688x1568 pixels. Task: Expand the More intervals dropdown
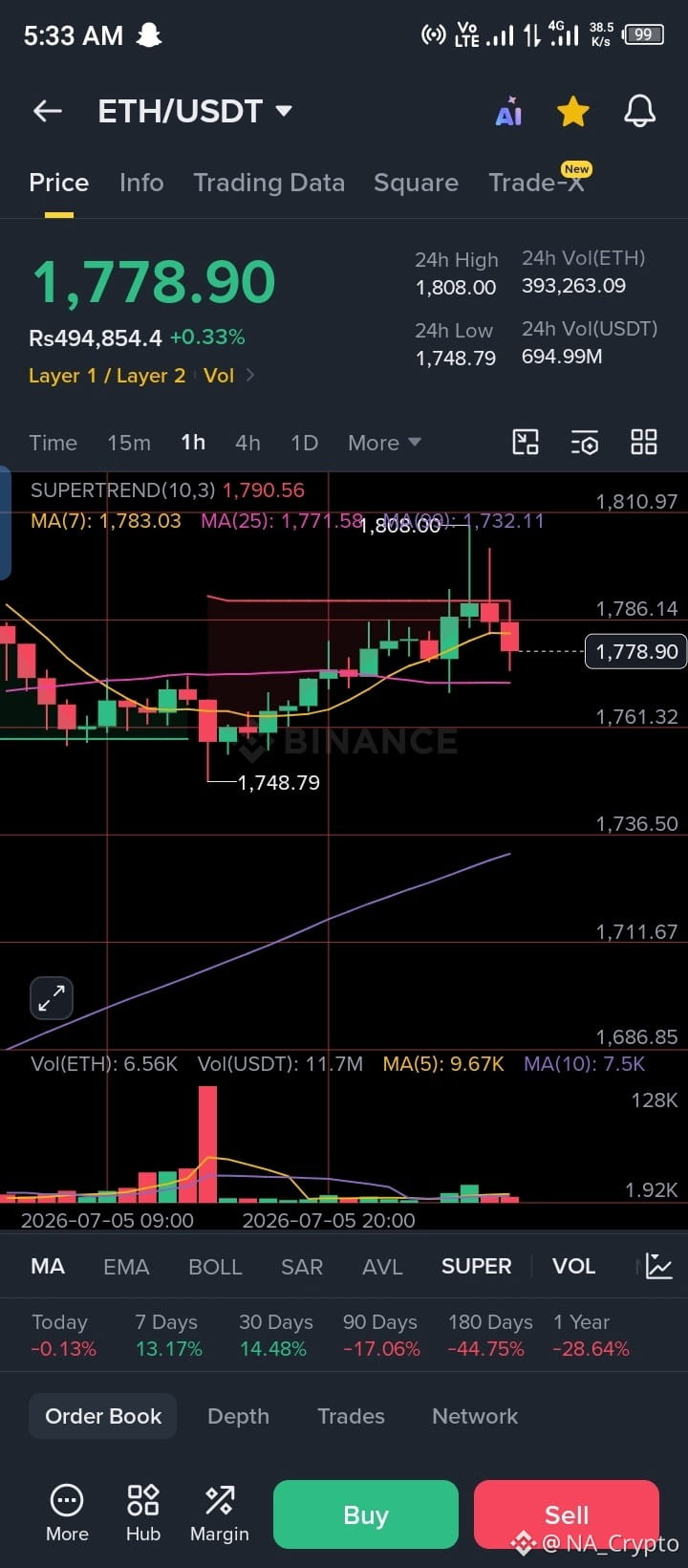pyautogui.click(x=384, y=443)
